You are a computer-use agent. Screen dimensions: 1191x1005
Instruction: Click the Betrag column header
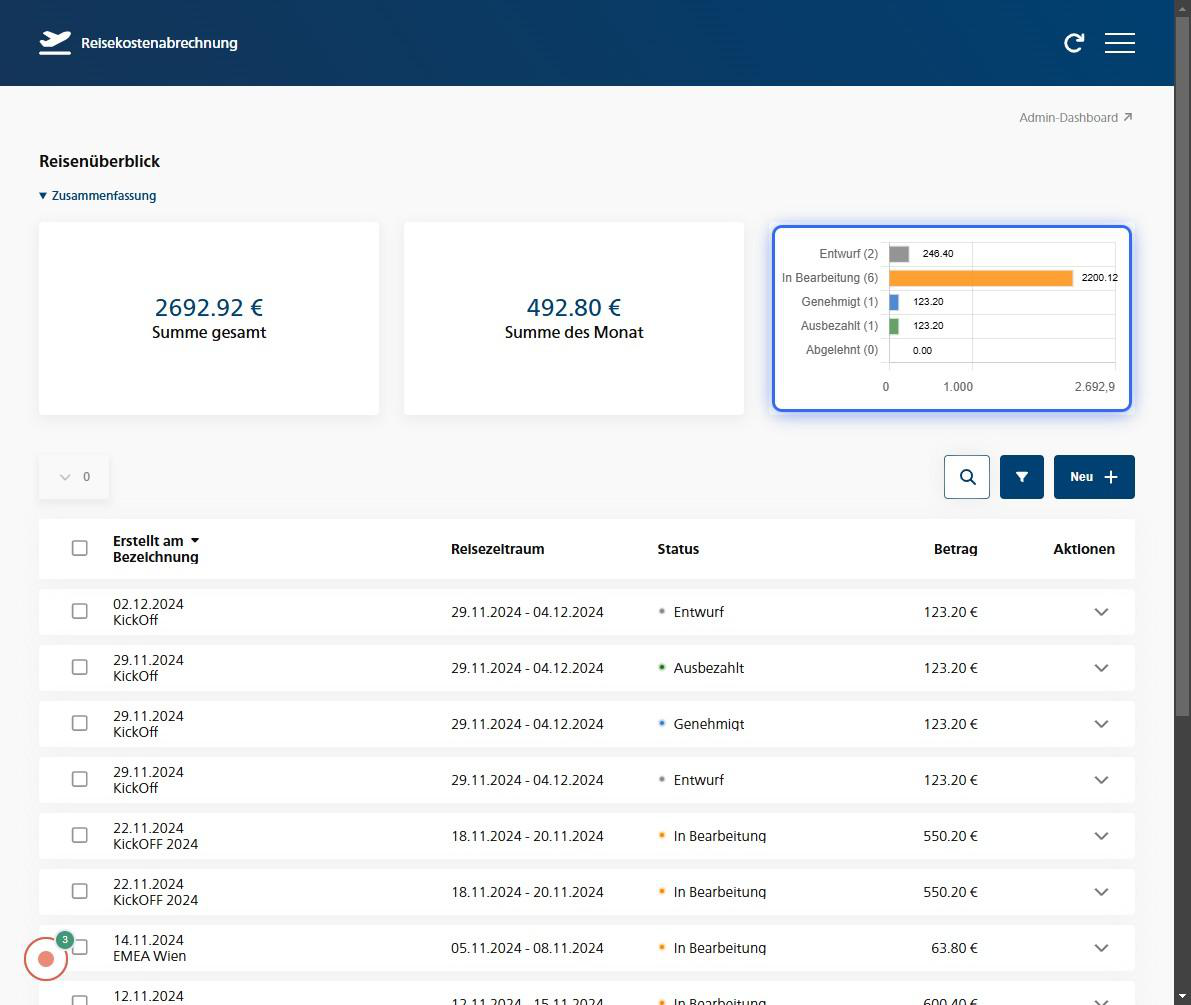[x=955, y=549]
